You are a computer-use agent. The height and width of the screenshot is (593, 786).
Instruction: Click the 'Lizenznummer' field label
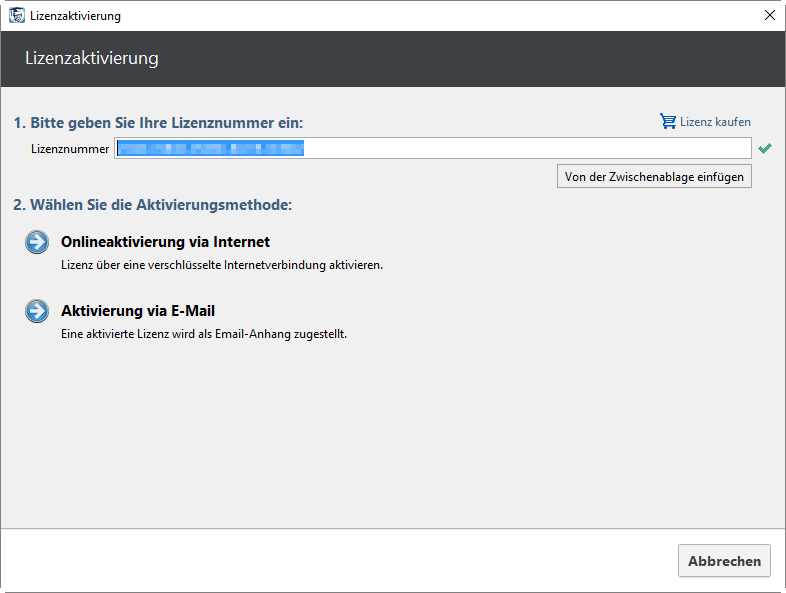click(70, 149)
